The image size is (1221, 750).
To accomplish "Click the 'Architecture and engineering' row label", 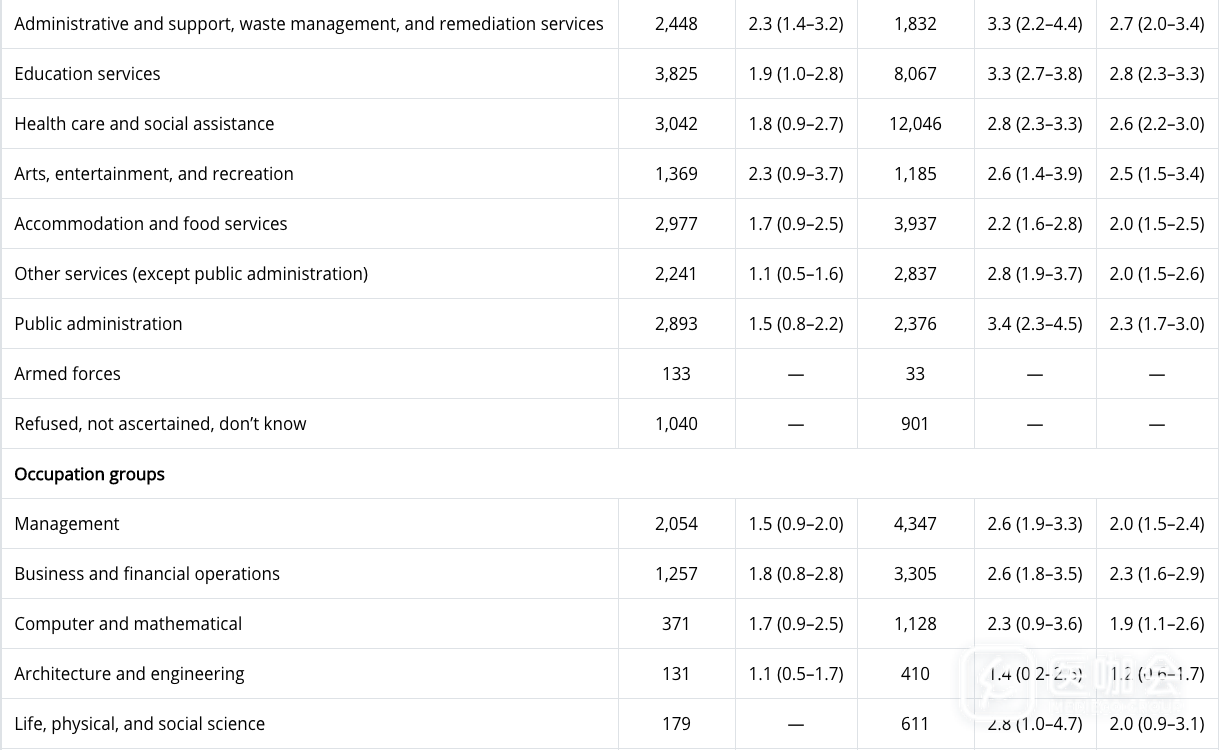I will pos(129,674).
